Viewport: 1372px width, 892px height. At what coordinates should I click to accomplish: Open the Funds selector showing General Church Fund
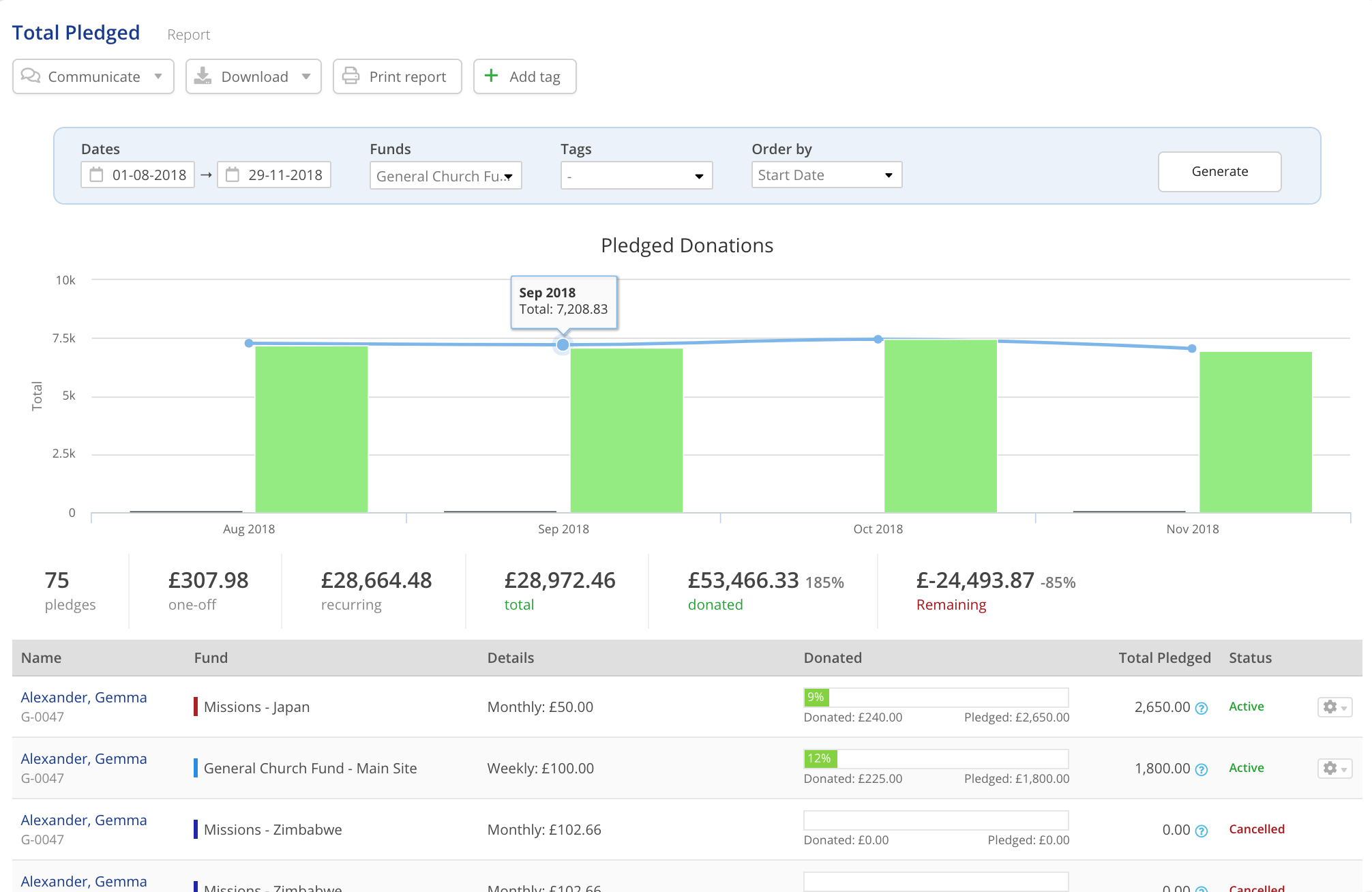[x=445, y=175]
